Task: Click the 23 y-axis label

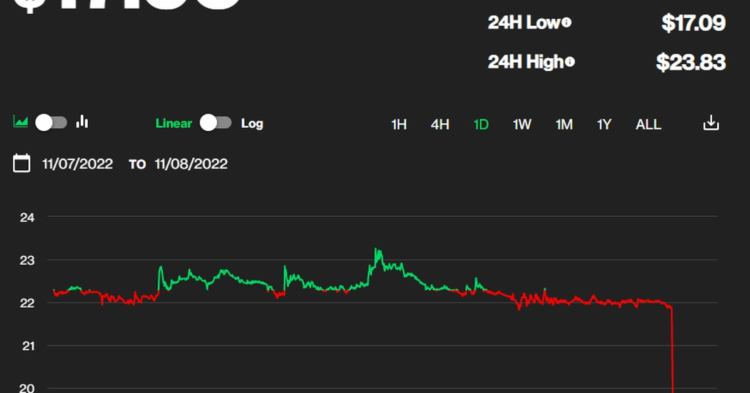Action: (x=27, y=261)
